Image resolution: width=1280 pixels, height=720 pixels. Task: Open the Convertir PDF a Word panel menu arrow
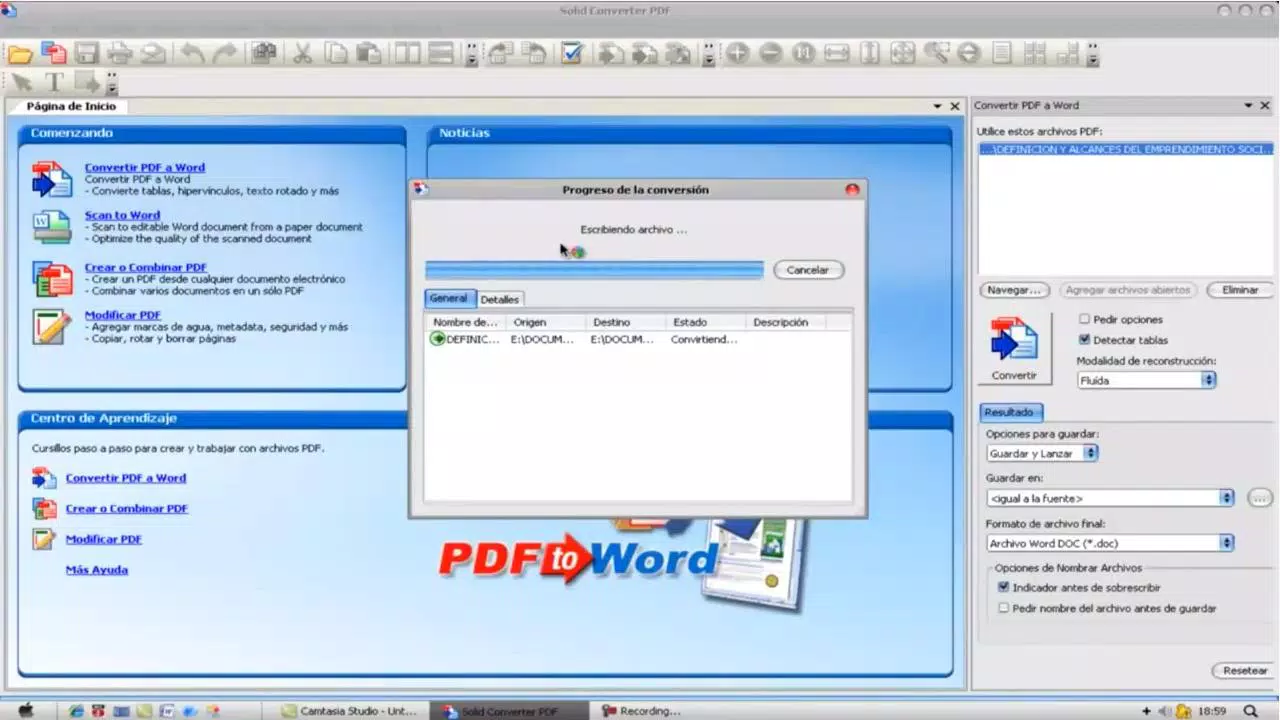click(x=1249, y=105)
